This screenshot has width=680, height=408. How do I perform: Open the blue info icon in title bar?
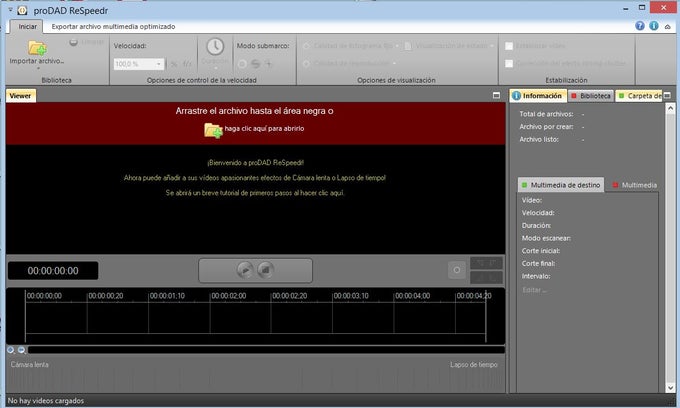click(654, 26)
